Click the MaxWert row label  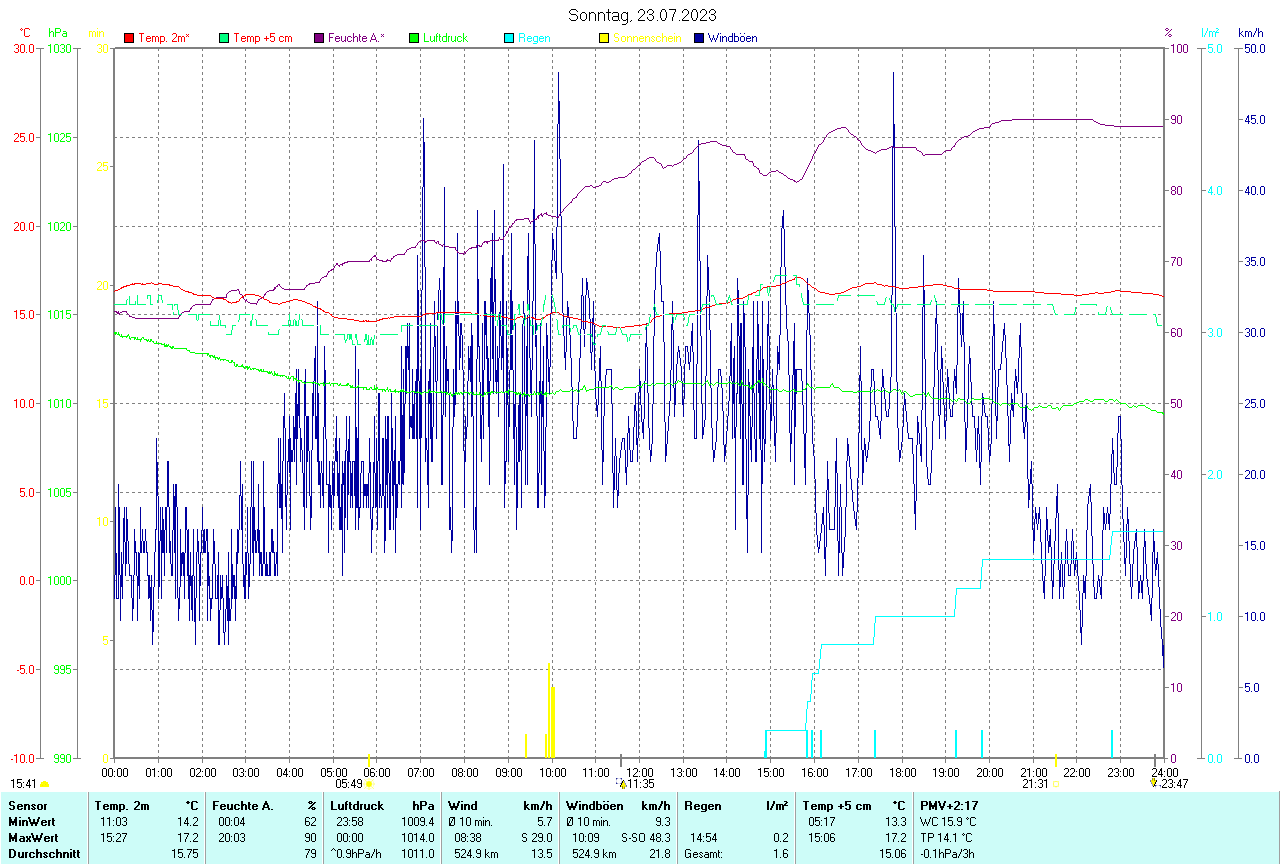tap(33, 837)
